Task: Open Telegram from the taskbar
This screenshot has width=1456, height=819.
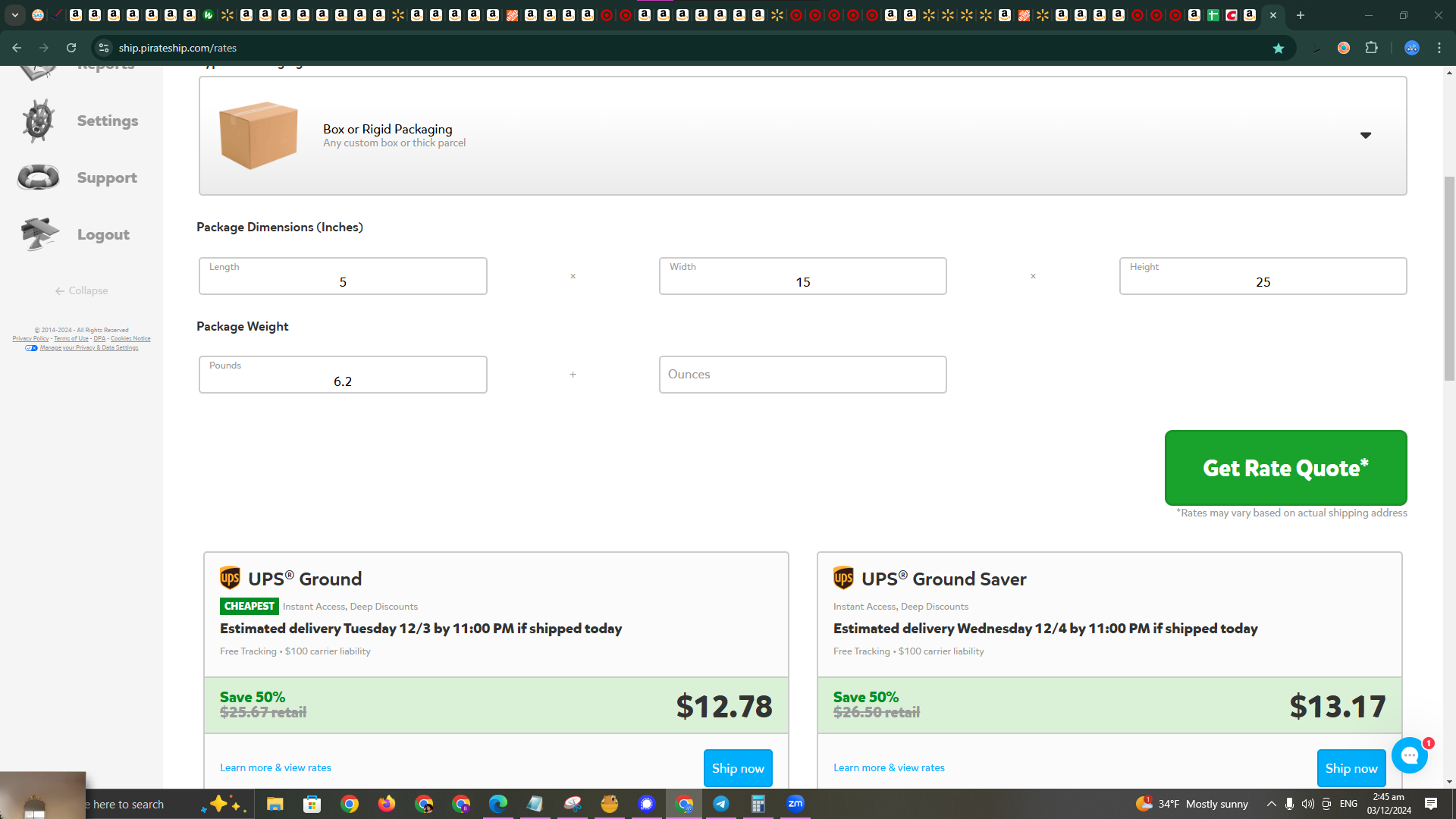Action: click(x=721, y=804)
